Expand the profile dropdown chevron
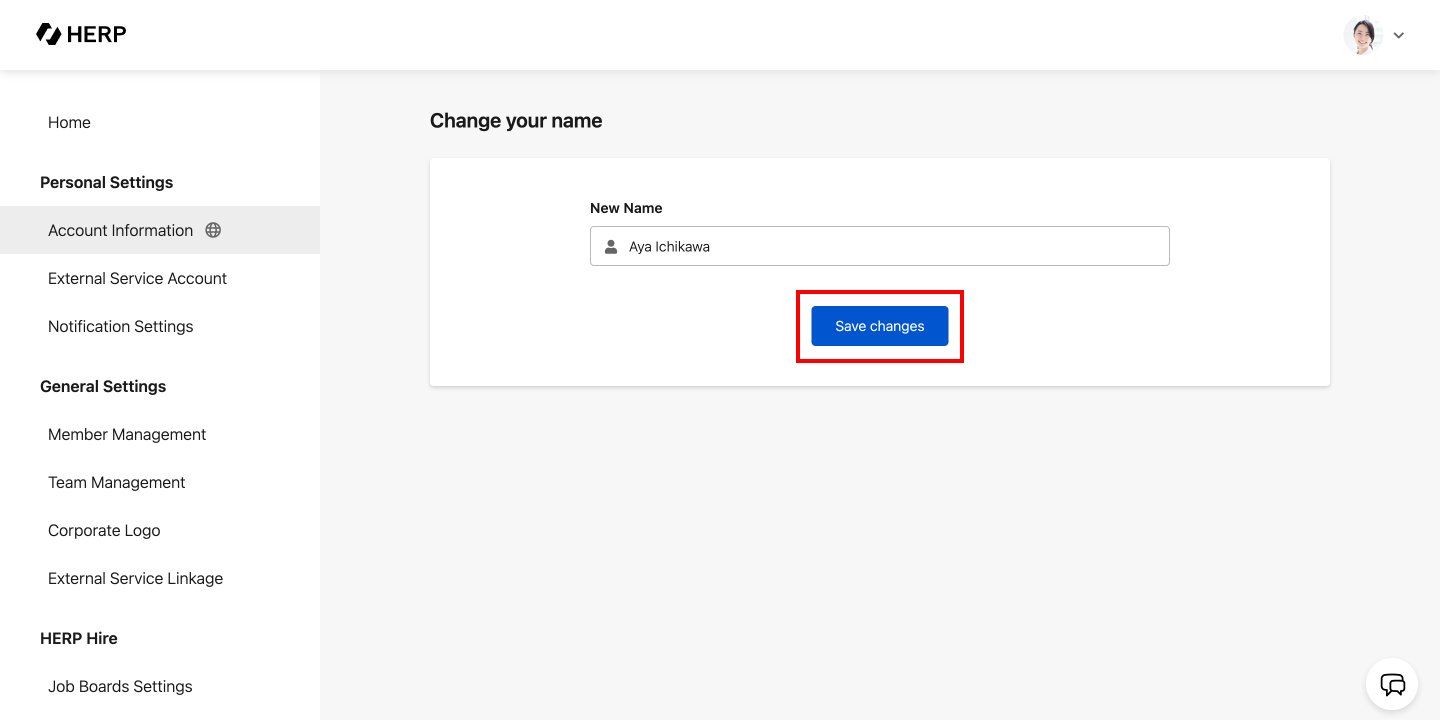Image resolution: width=1440 pixels, height=720 pixels. coord(1399,36)
